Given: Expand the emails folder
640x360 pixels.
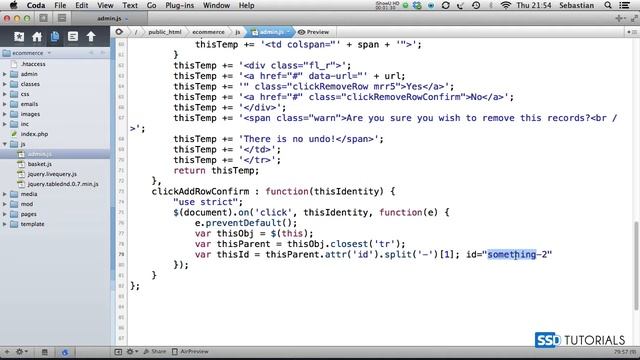Looking at the screenshot, I should (x=4, y=104).
